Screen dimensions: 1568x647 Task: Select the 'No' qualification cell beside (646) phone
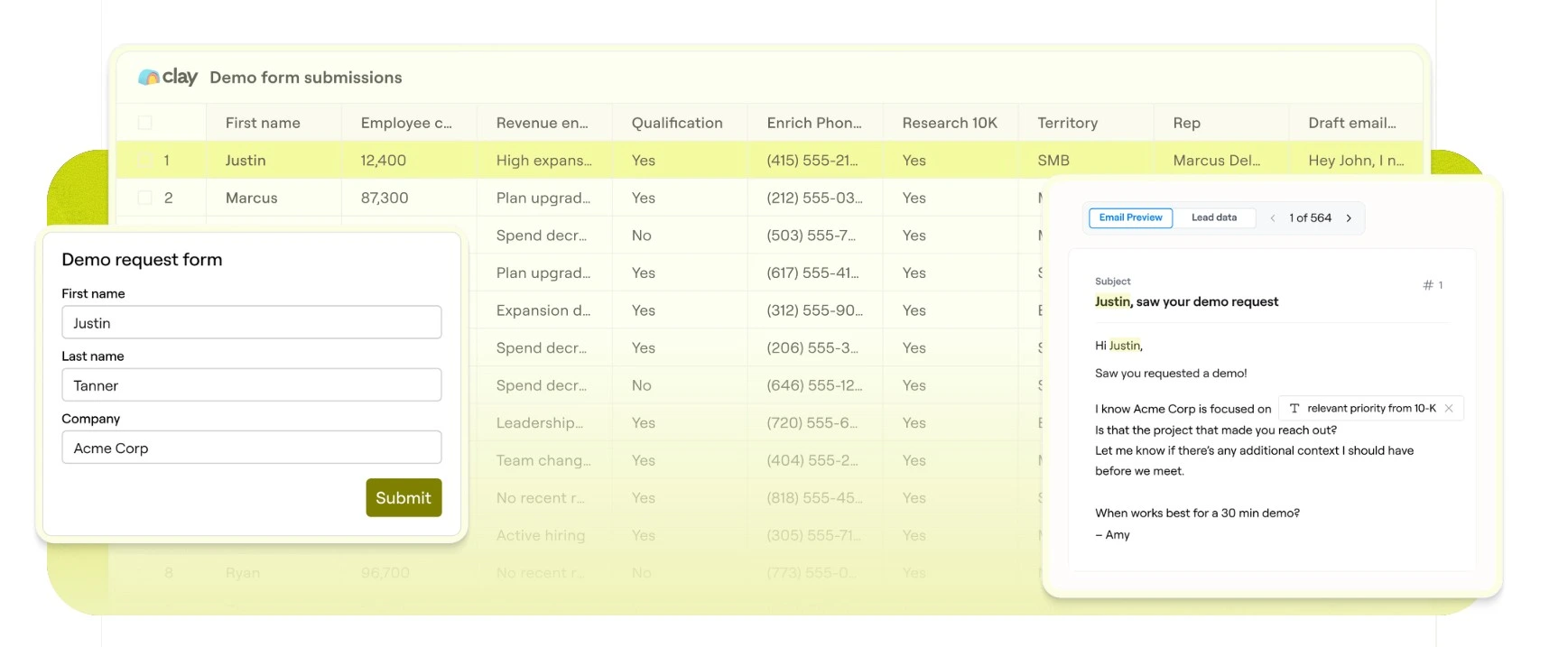(x=680, y=385)
